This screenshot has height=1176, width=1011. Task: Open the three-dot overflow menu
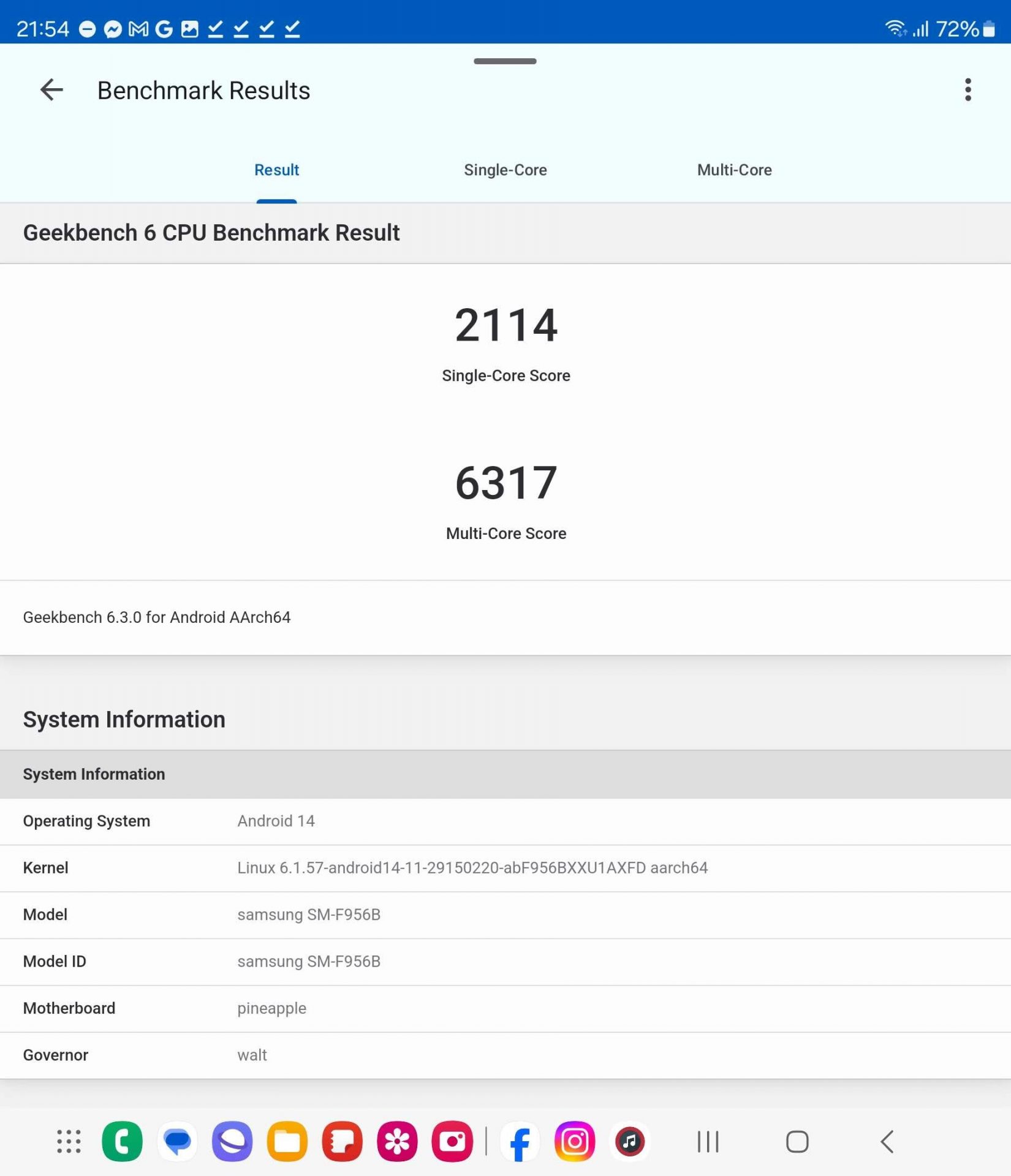tap(967, 90)
